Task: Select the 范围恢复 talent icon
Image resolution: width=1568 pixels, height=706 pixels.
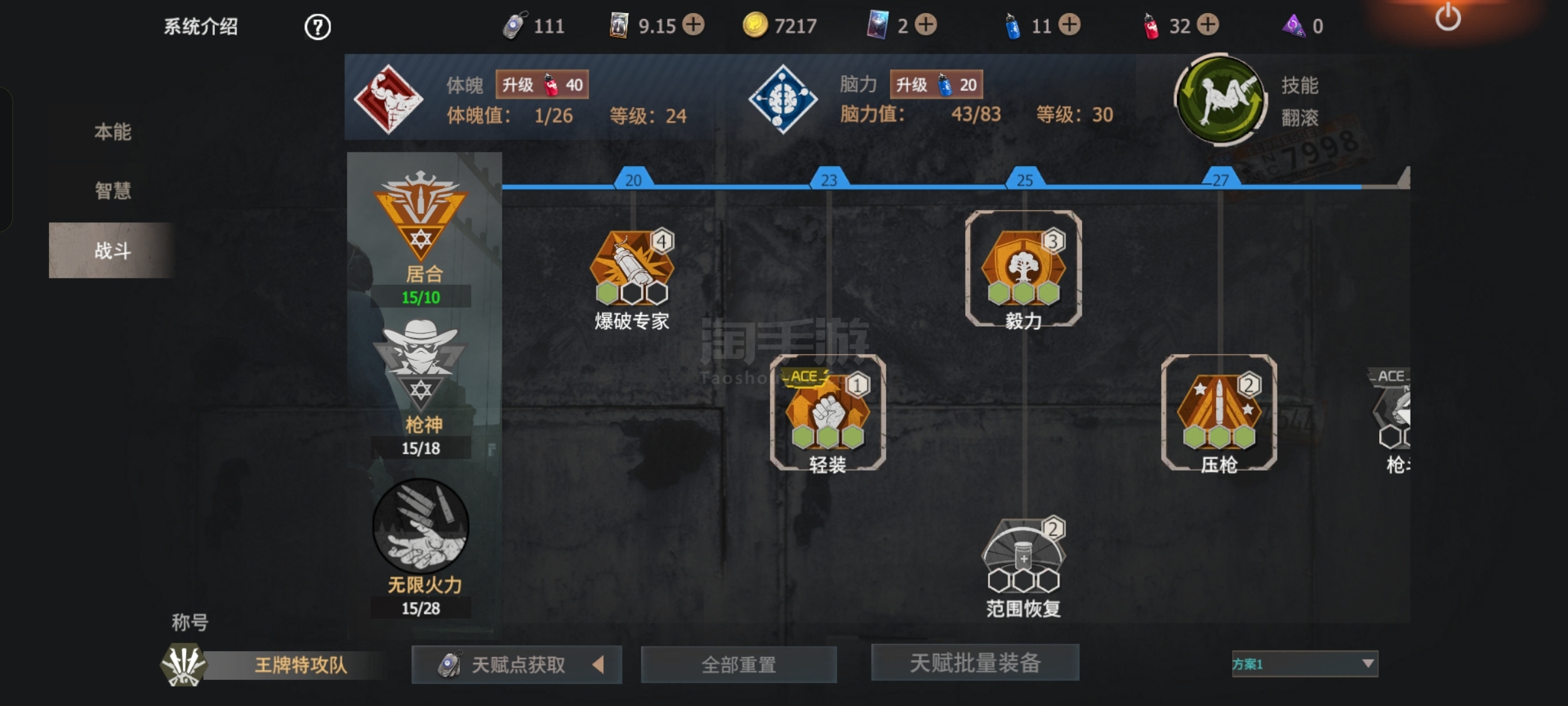Action: 1024,555
